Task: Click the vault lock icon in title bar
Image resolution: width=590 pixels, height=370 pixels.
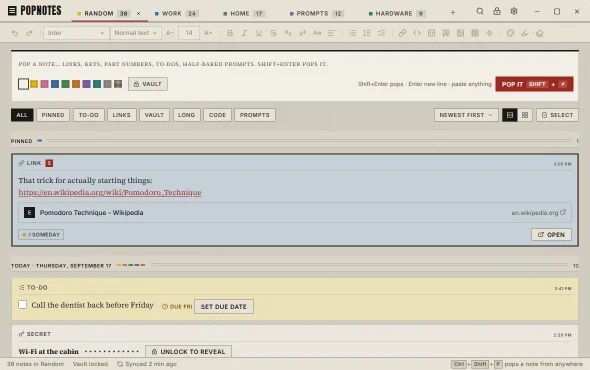Action: pyautogui.click(x=497, y=11)
